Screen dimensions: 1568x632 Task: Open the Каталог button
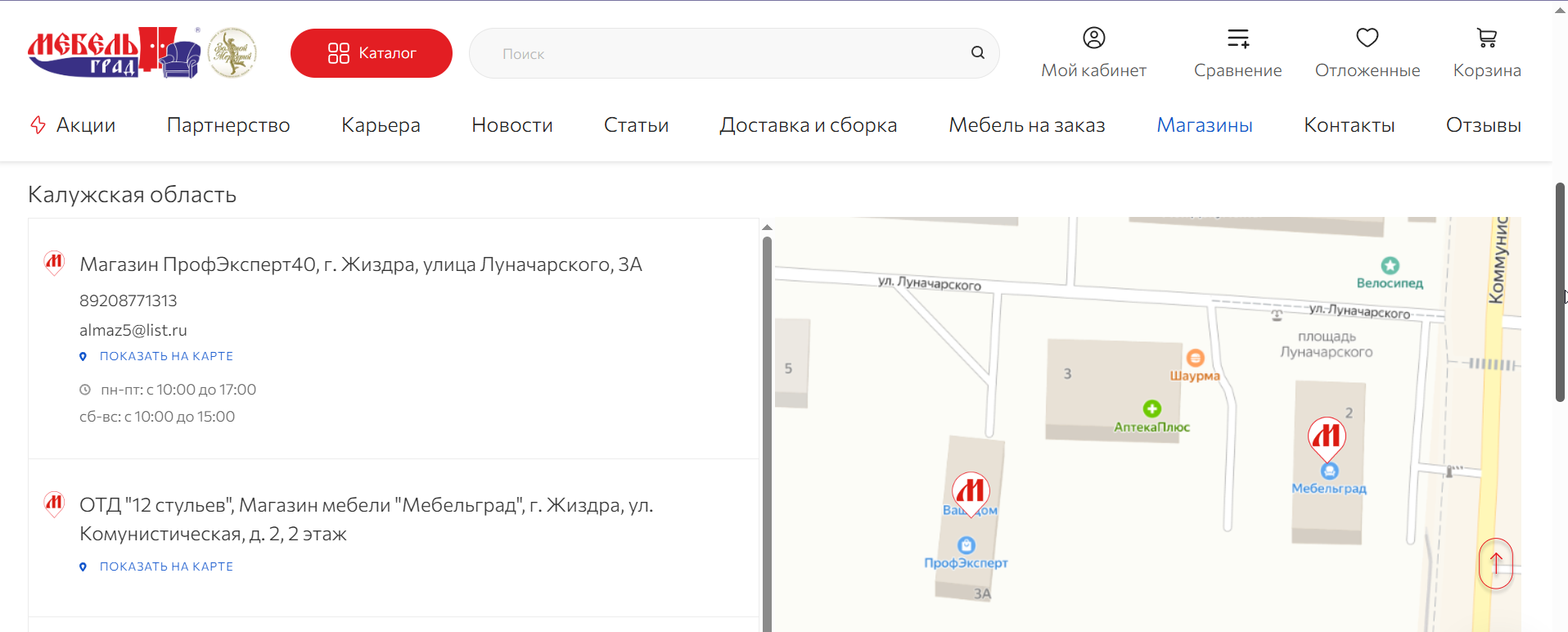[x=371, y=53]
